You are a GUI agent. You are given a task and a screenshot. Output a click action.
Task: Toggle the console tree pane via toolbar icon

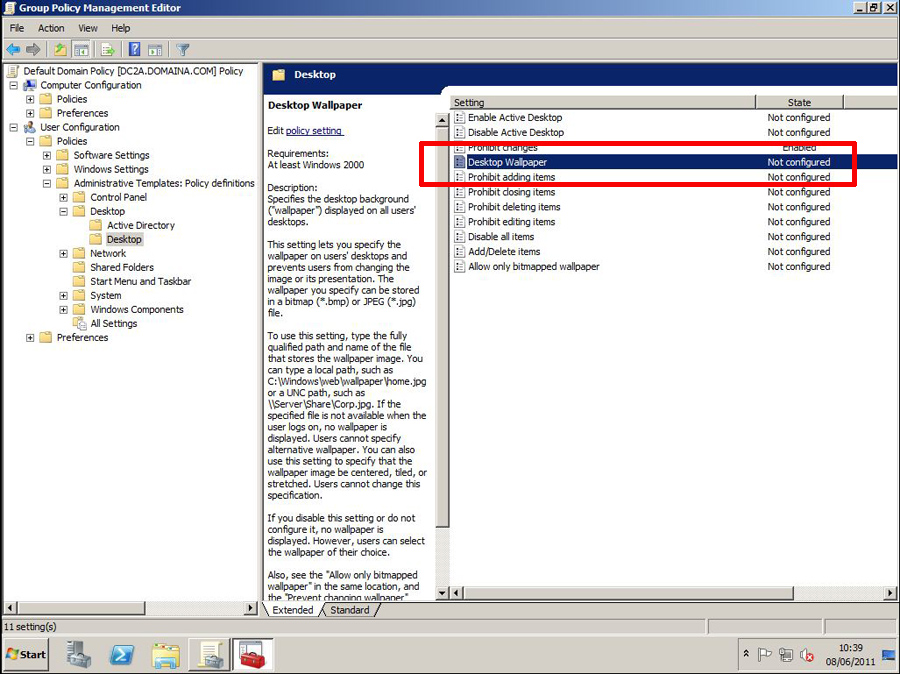(x=81, y=49)
